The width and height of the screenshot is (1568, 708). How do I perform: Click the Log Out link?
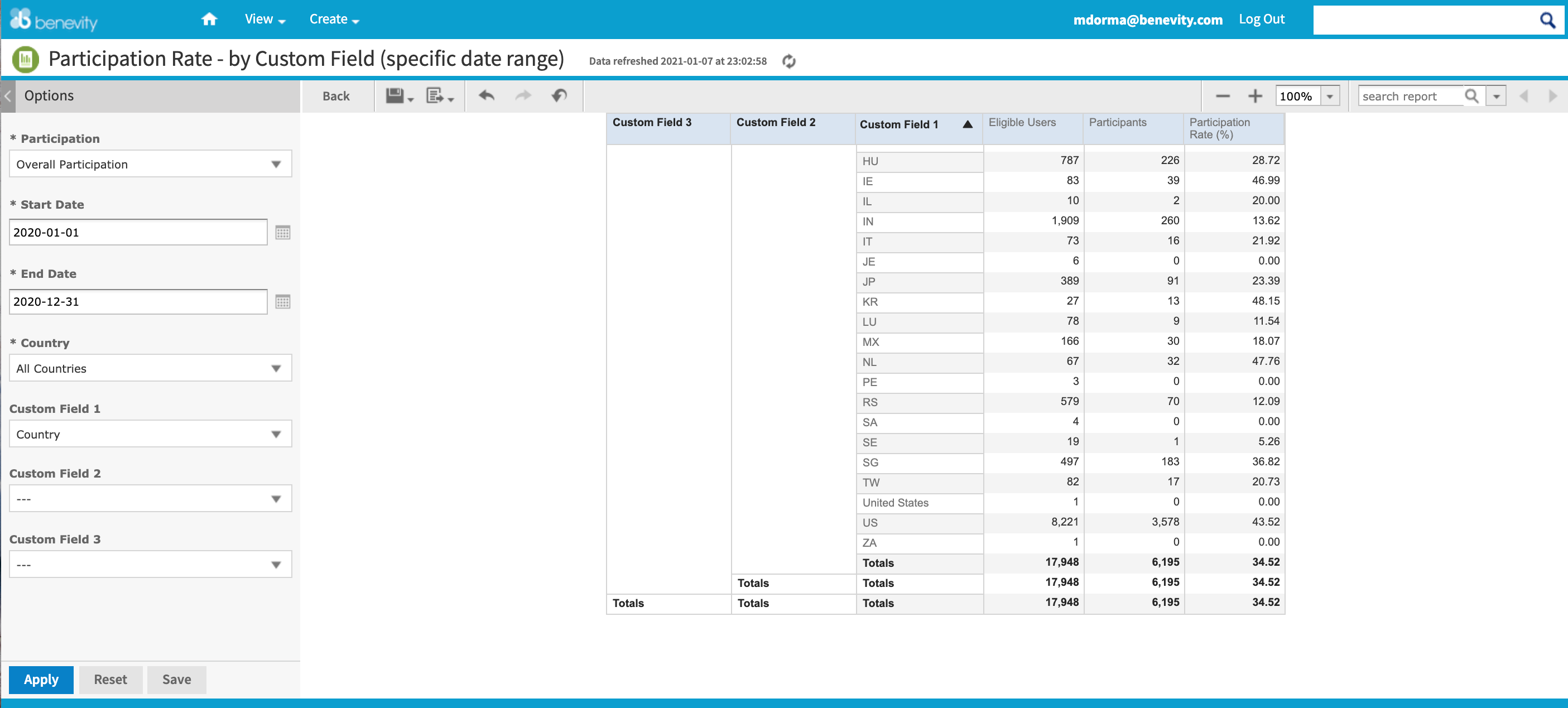coord(1261,20)
